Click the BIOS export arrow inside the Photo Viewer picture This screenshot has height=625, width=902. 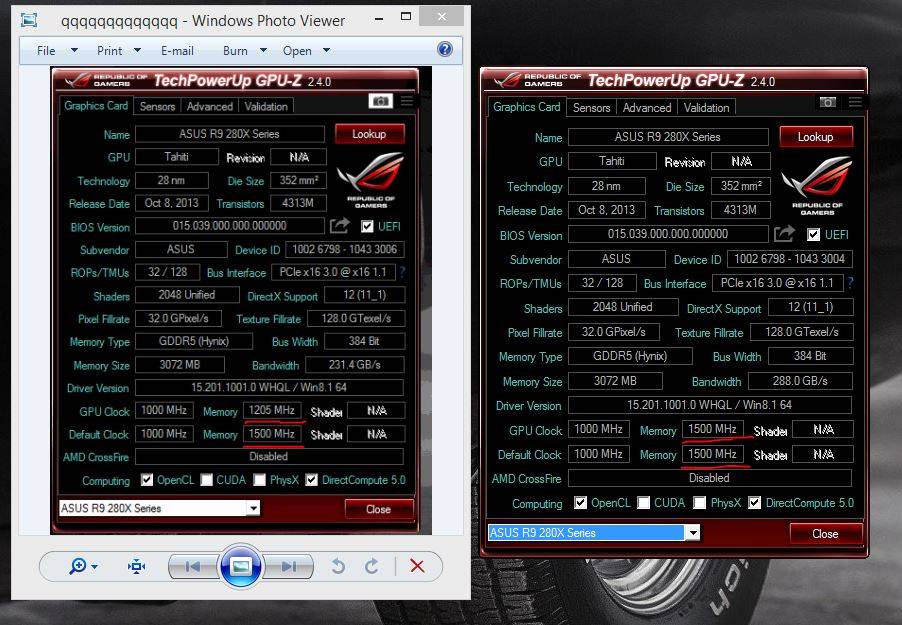(339, 226)
